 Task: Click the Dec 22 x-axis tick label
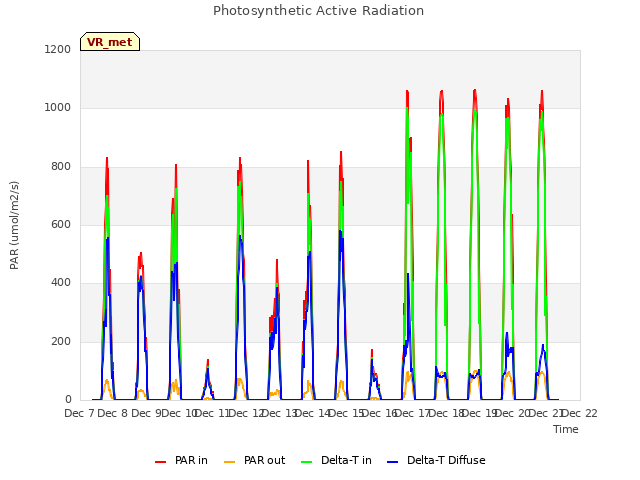point(580,413)
